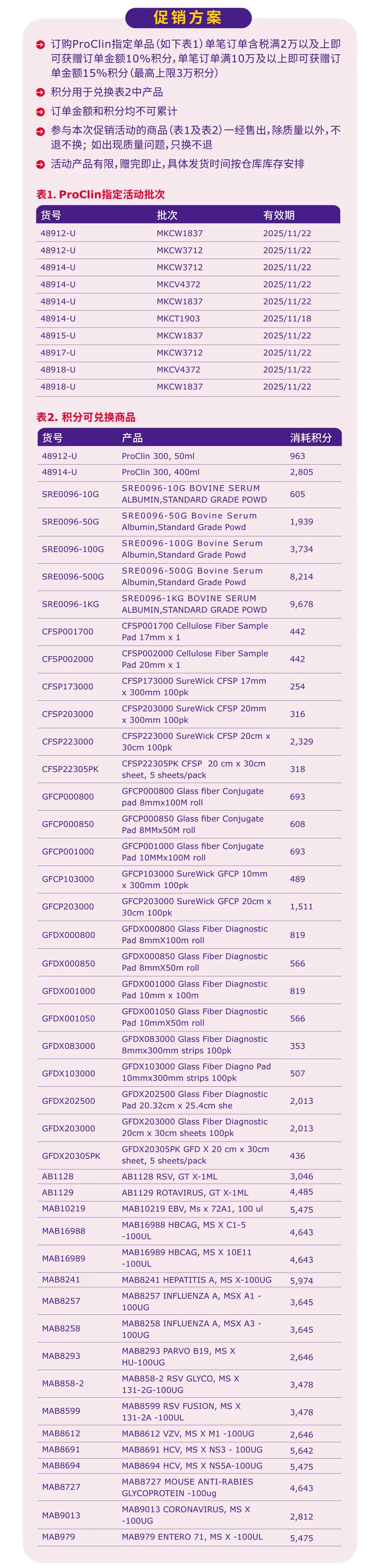Click the red arrow bullet beside 订单金额和积分均不可累计
Image resolution: width=378 pixels, height=1568 pixels.
point(40,112)
